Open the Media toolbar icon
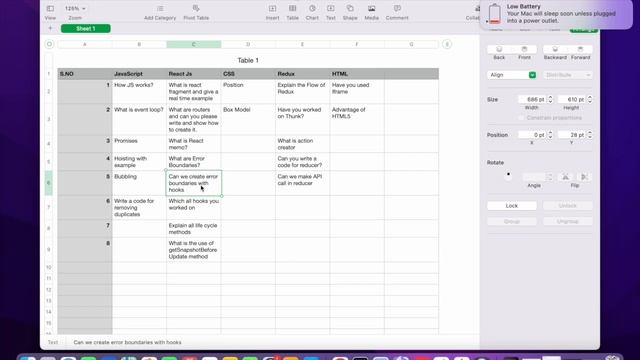Image resolution: width=640 pixels, height=360 pixels. click(371, 9)
